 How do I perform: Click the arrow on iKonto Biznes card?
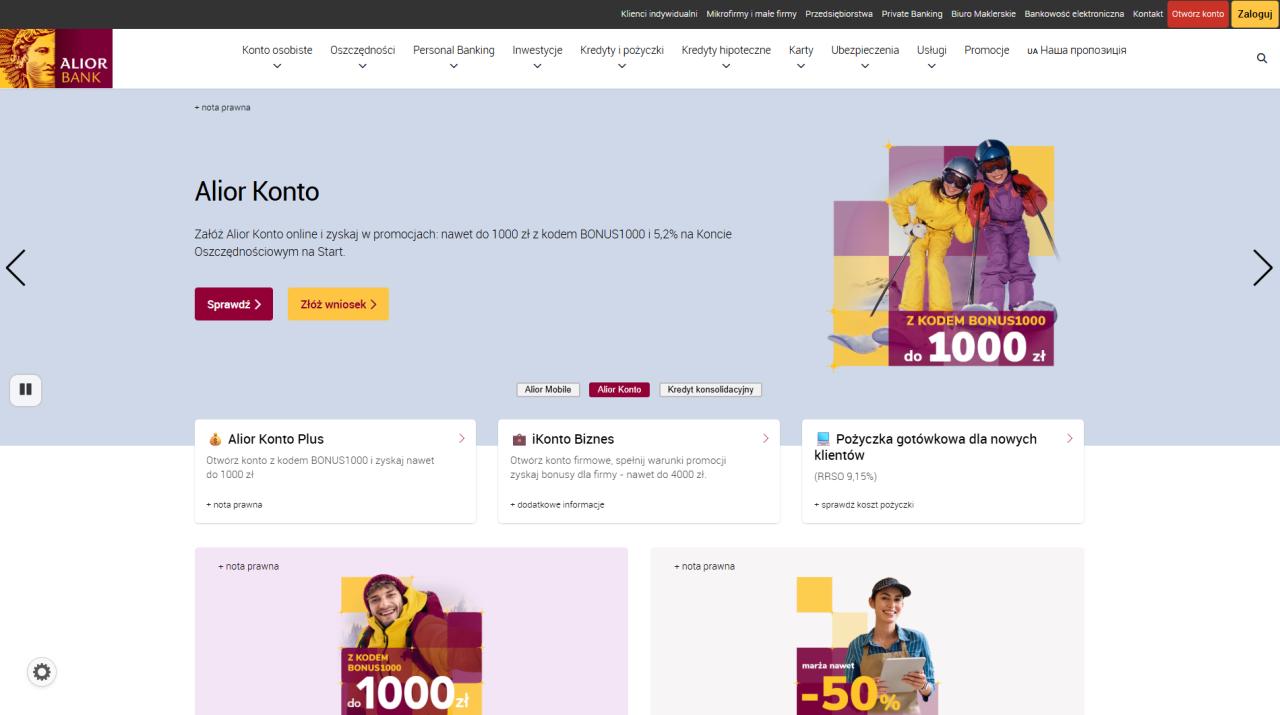click(x=766, y=438)
